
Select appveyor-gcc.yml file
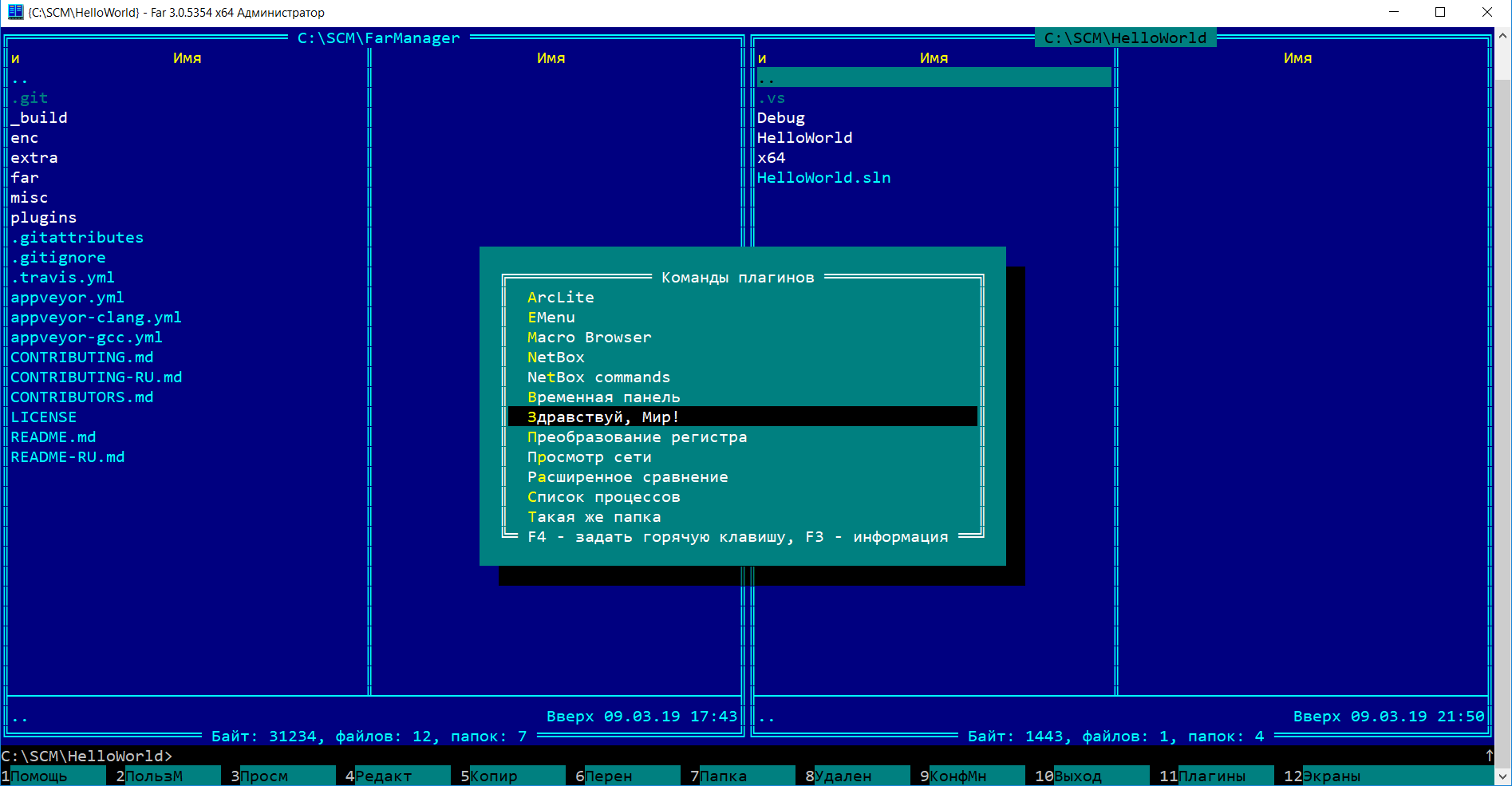(87, 337)
